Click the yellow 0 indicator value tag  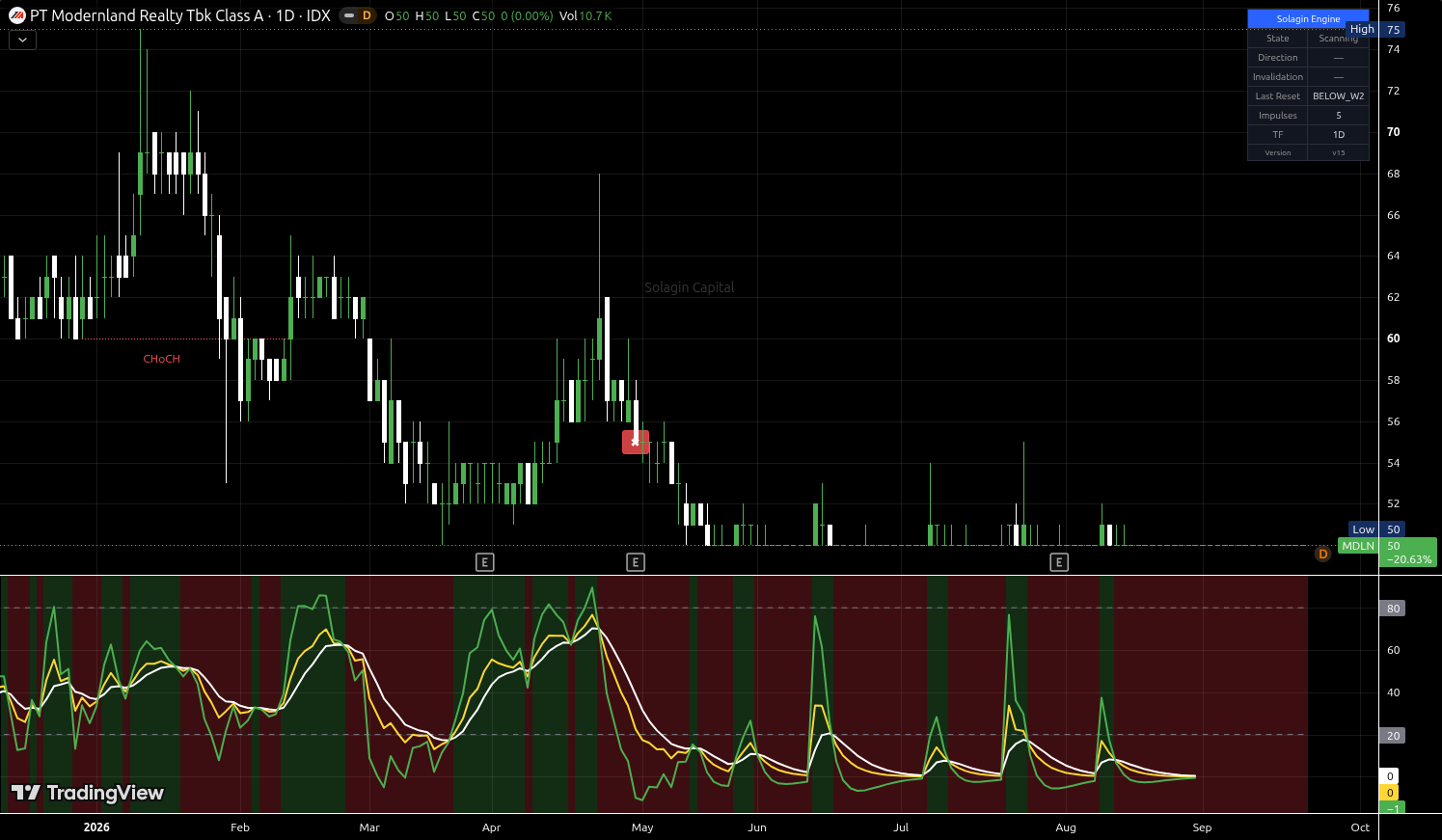pos(1390,793)
